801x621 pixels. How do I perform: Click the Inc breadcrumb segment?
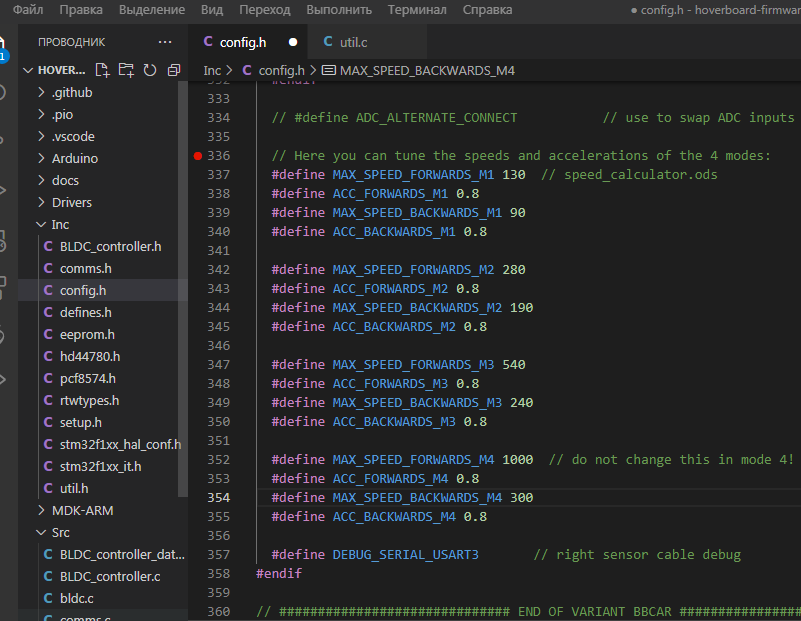pyautogui.click(x=212, y=71)
